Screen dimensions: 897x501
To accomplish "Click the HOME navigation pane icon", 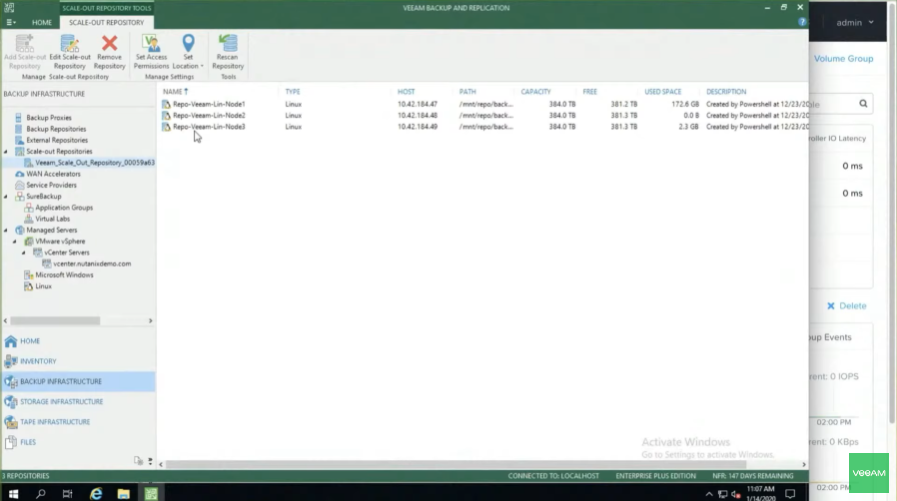I will (11, 341).
